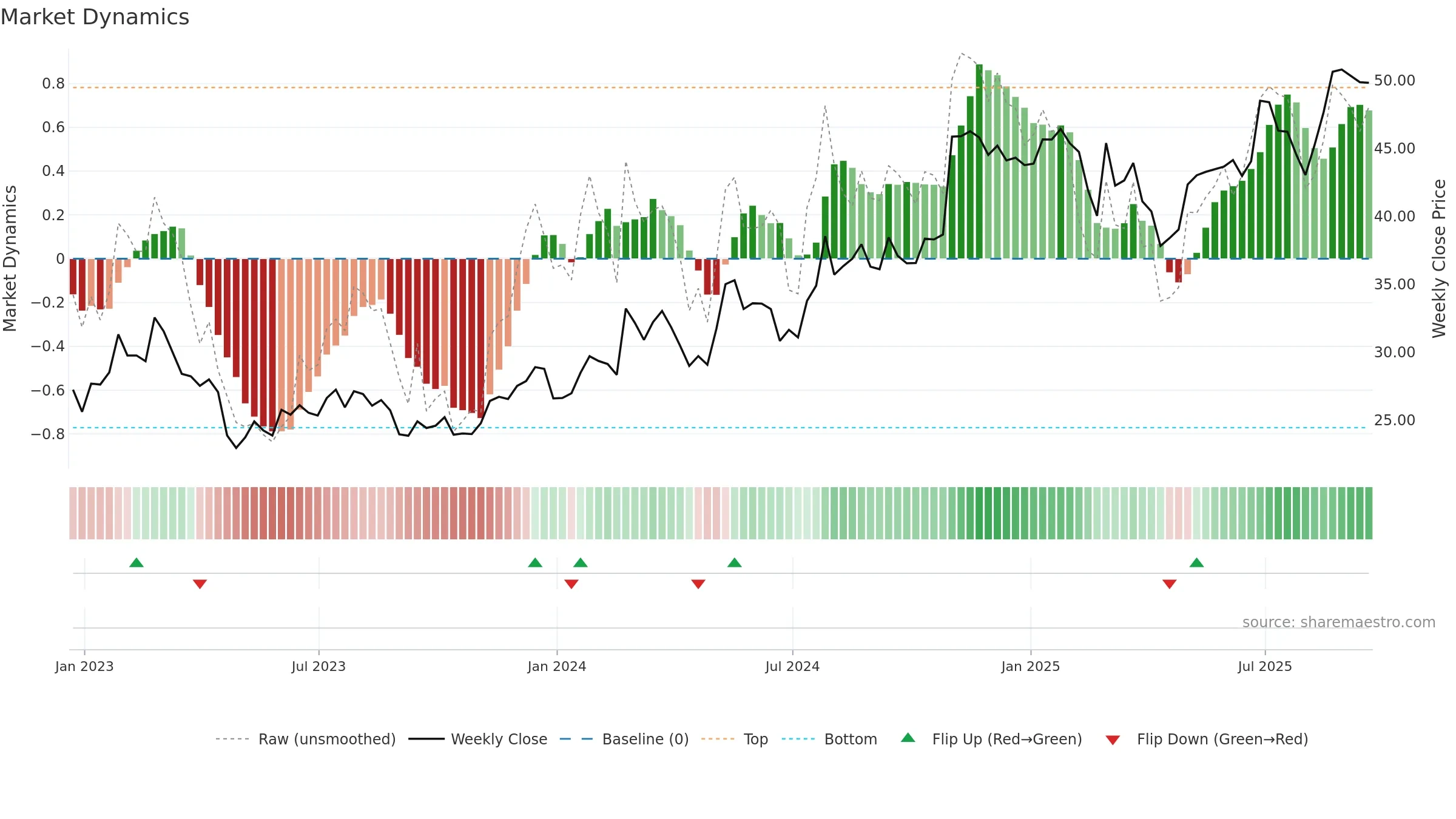Click the red flip-down marker just after Jan 2024

click(571, 584)
